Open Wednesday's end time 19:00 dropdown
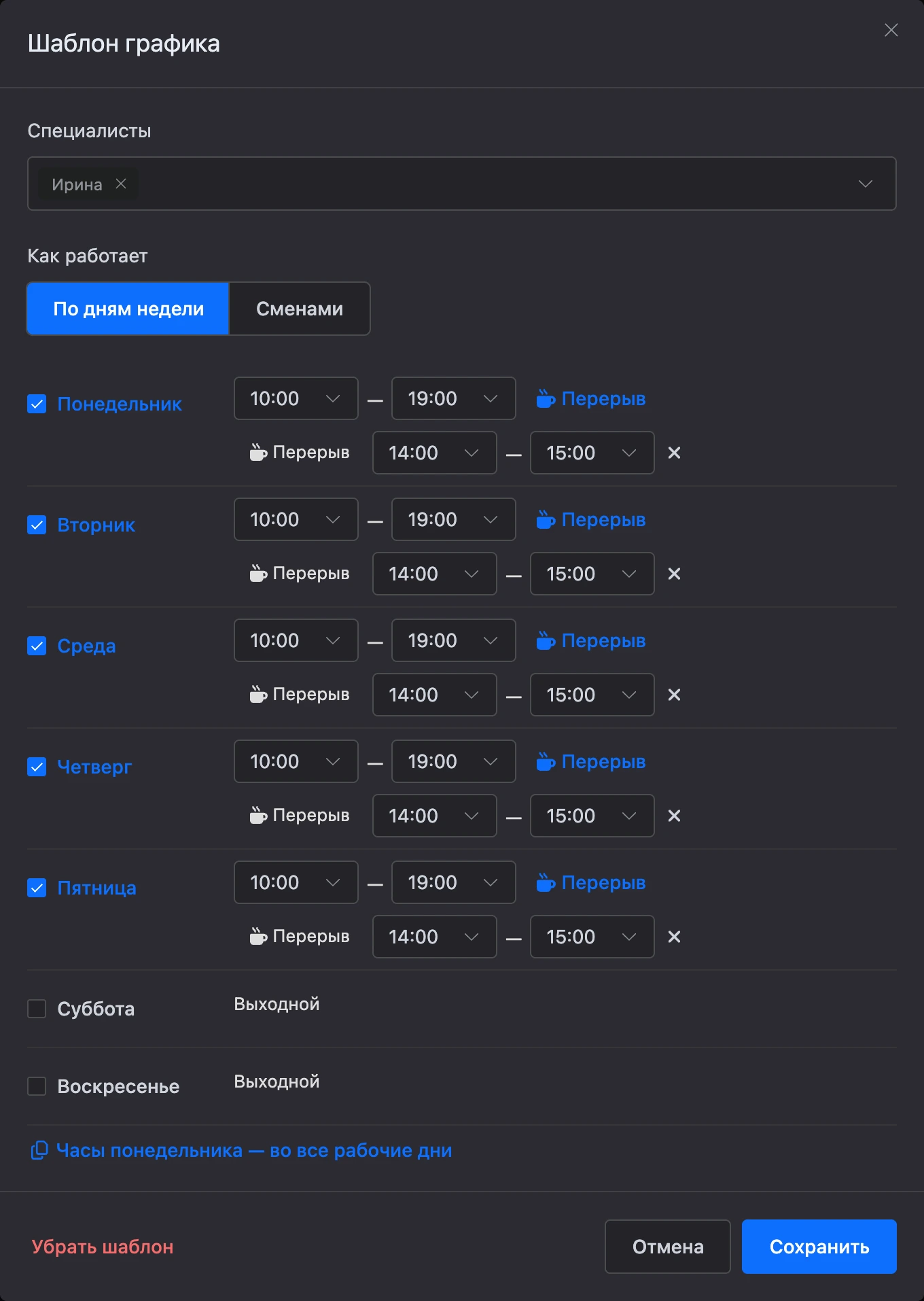This screenshot has width=924, height=1301. coord(454,640)
